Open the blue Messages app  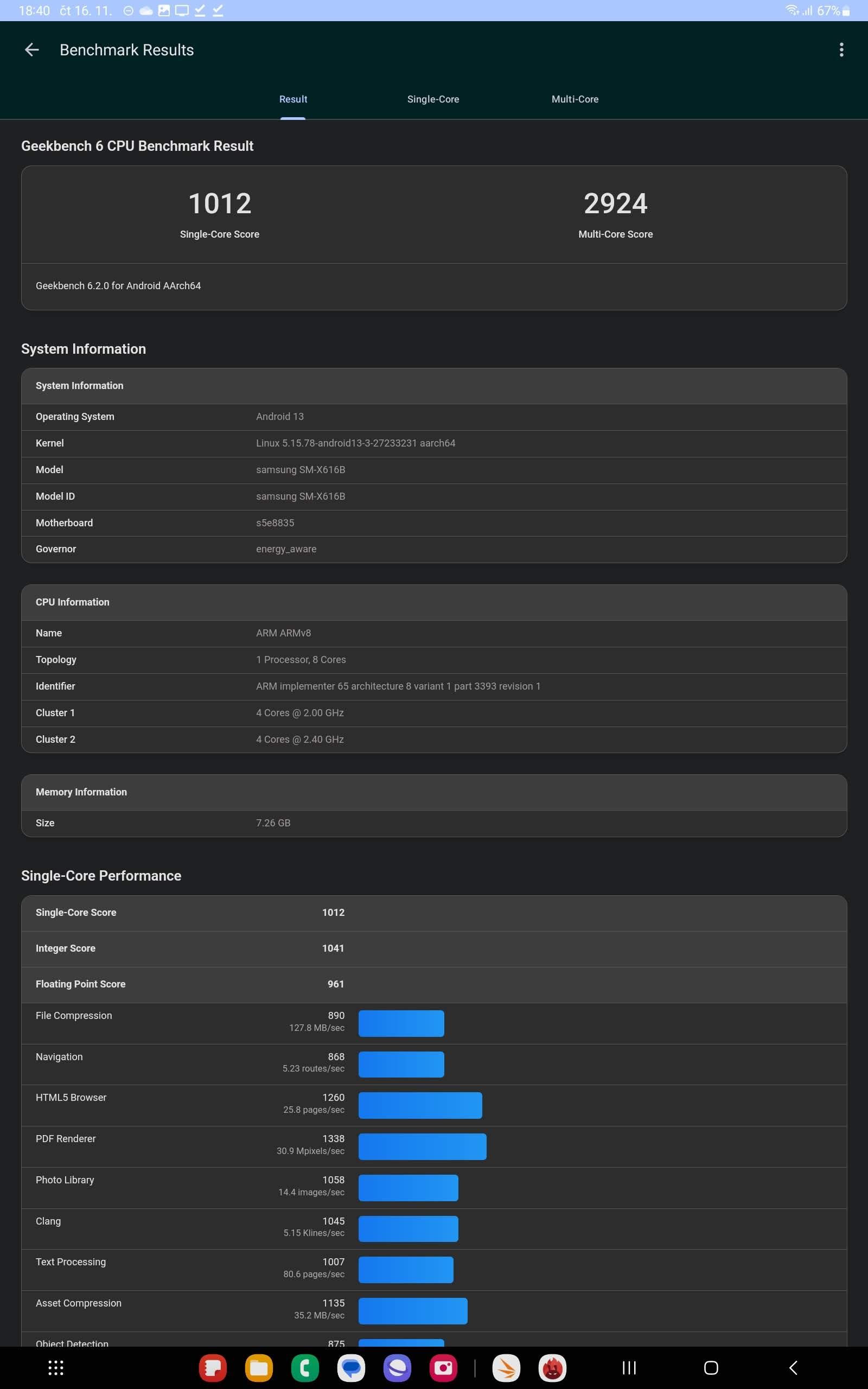351,1368
